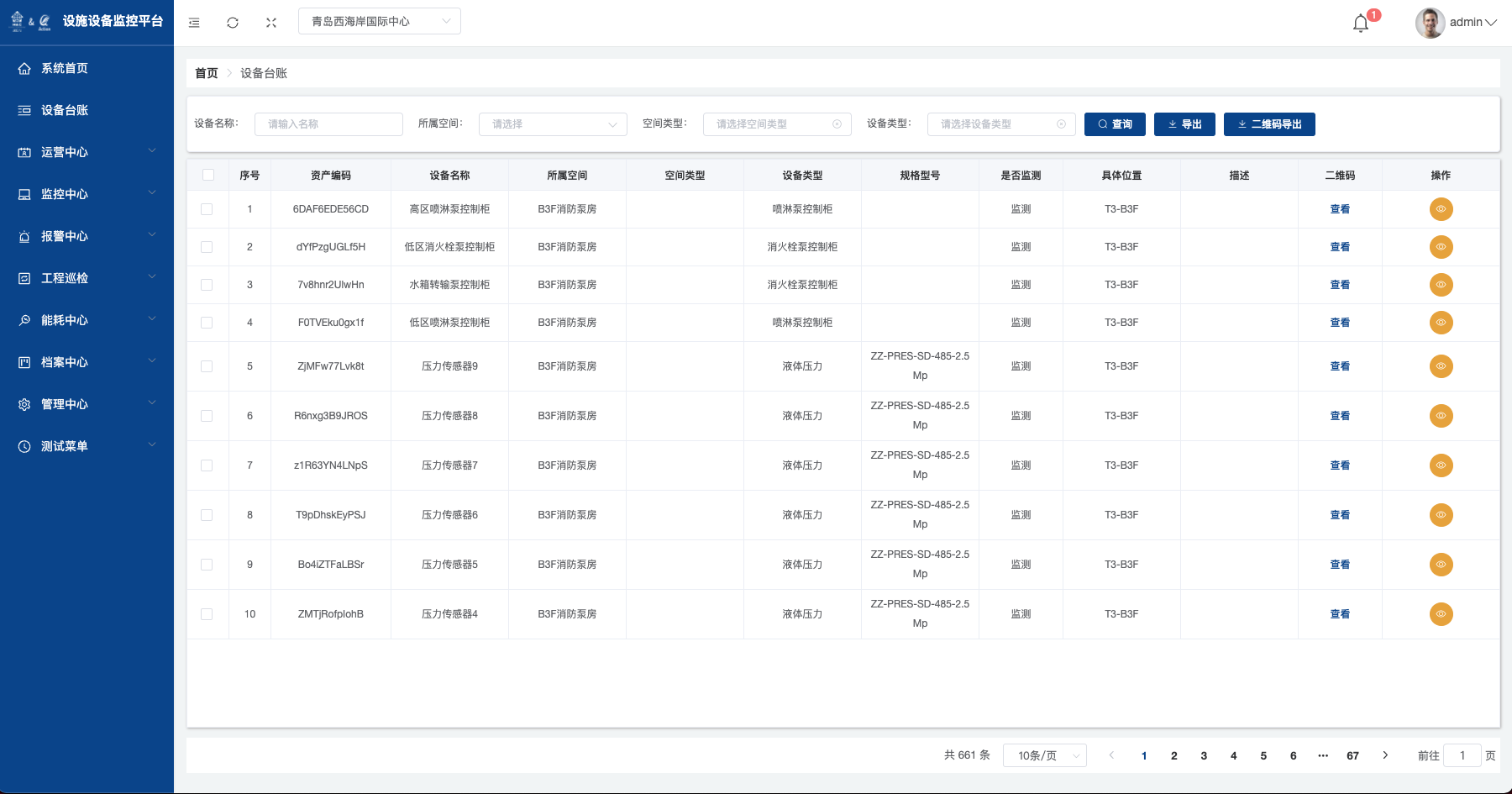Screen dimensions: 1512x794
Task: Open 设备台账 in the sidebar
Action: click(x=65, y=110)
